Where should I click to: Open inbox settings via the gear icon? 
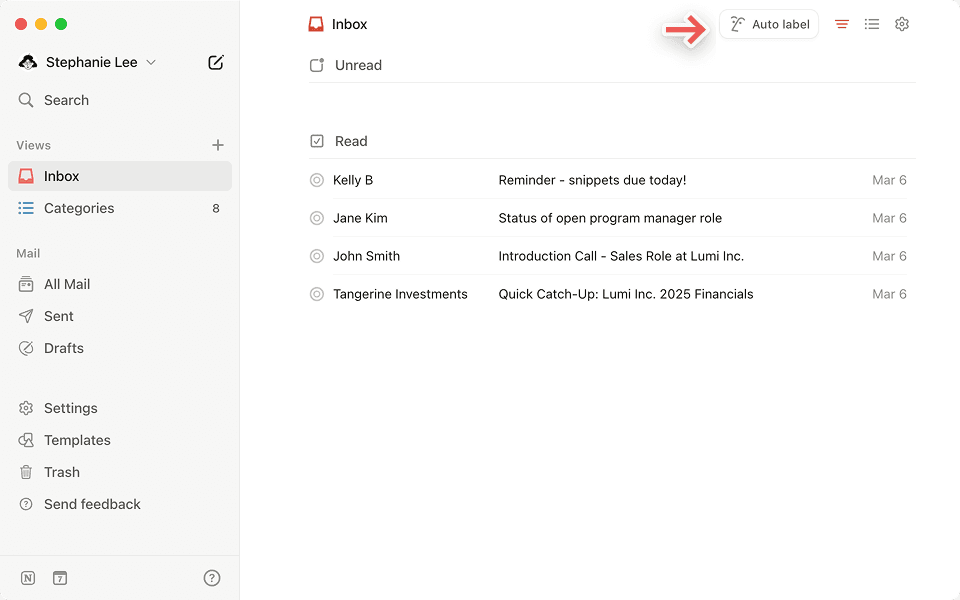901,23
